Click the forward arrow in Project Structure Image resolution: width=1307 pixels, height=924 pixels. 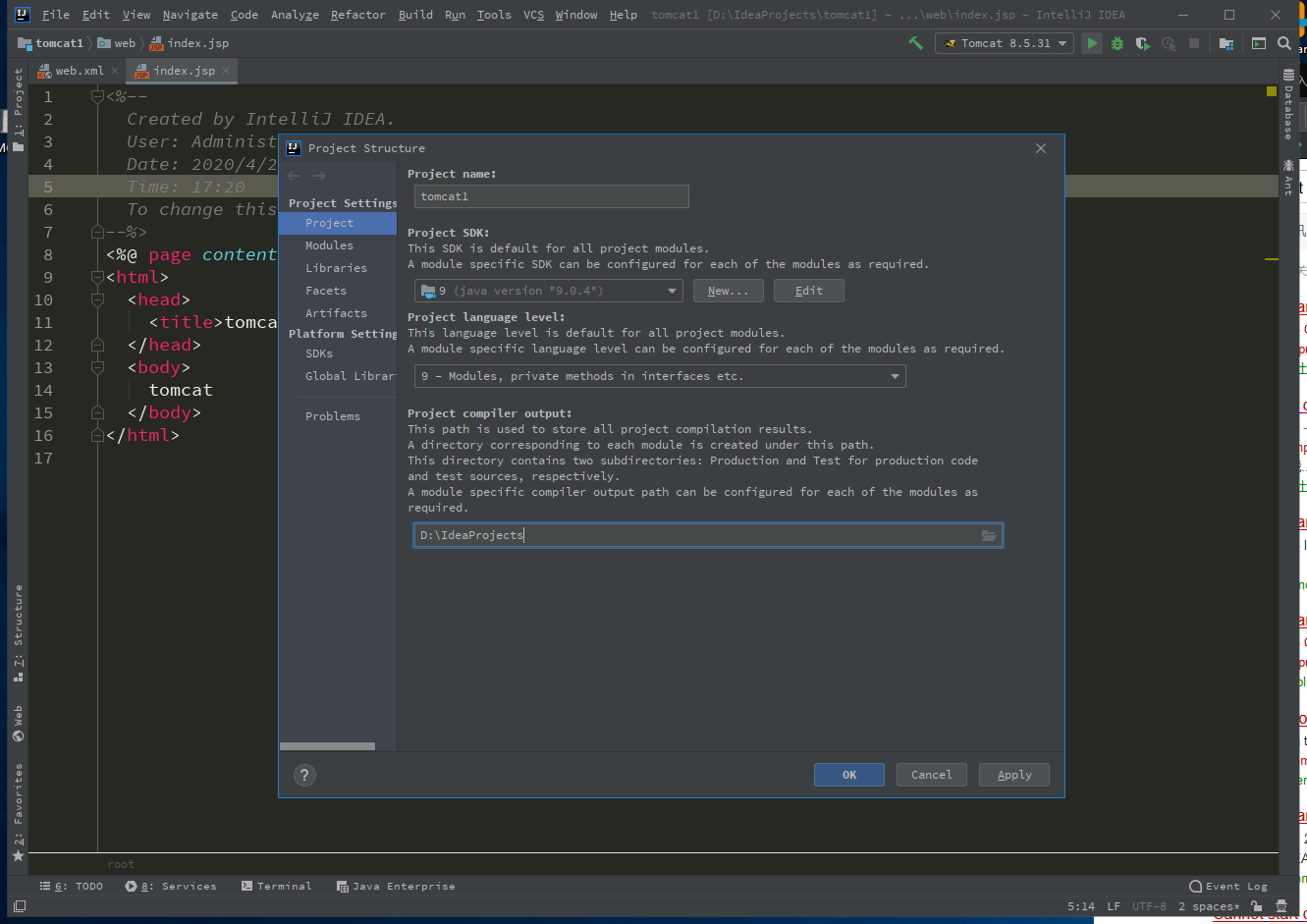[319, 176]
